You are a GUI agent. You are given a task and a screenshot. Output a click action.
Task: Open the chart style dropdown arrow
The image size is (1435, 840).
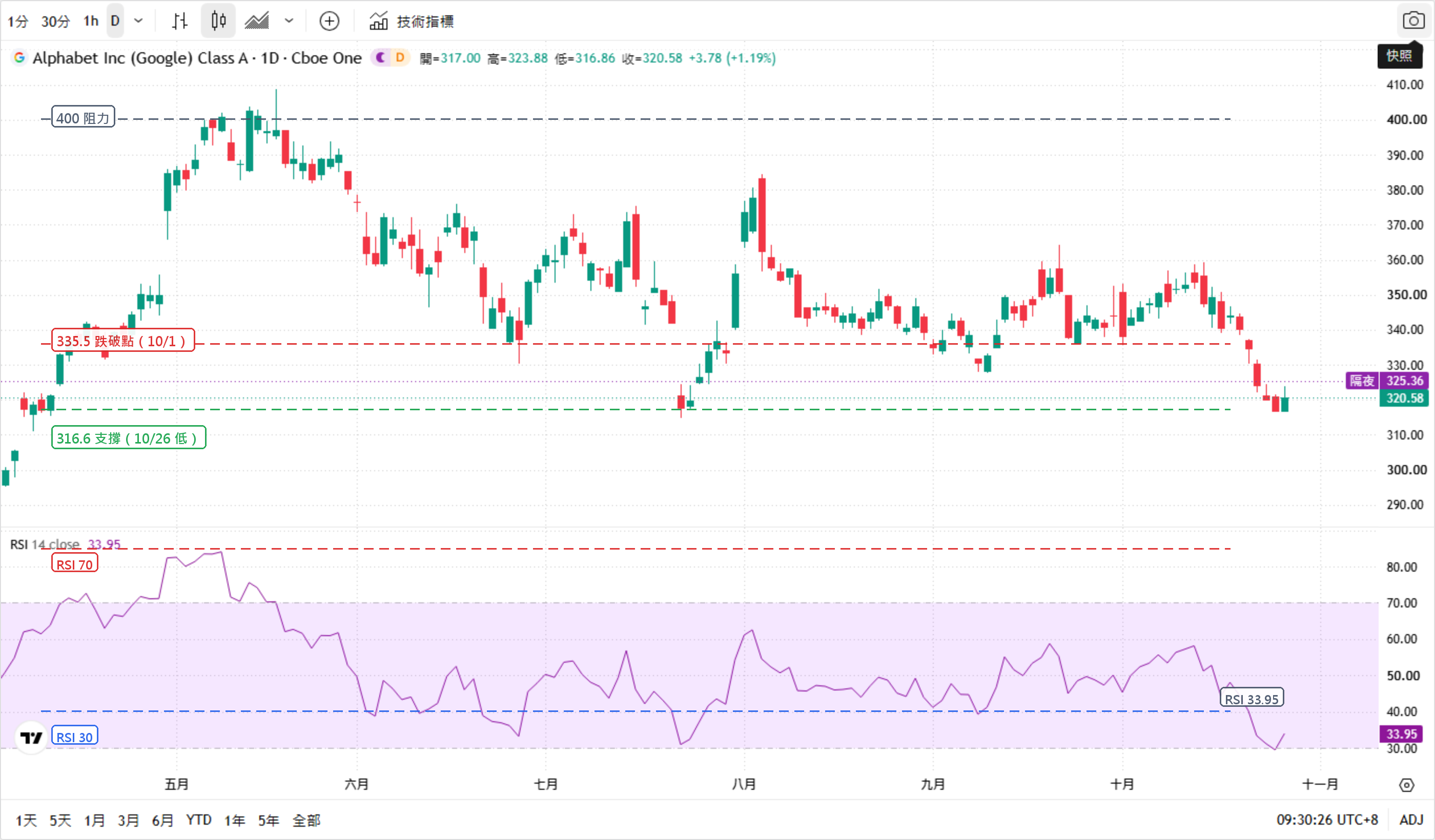point(289,22)
